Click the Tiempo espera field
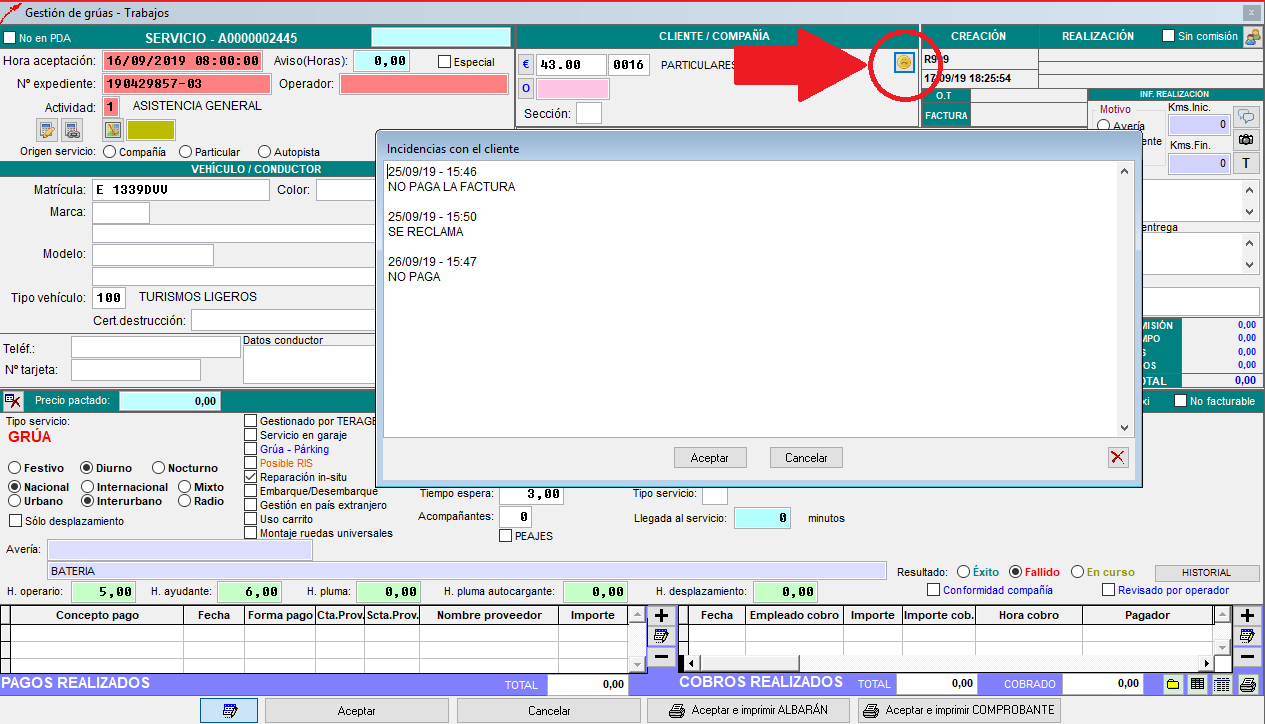The image size is (1265, 724). point(530,494)
